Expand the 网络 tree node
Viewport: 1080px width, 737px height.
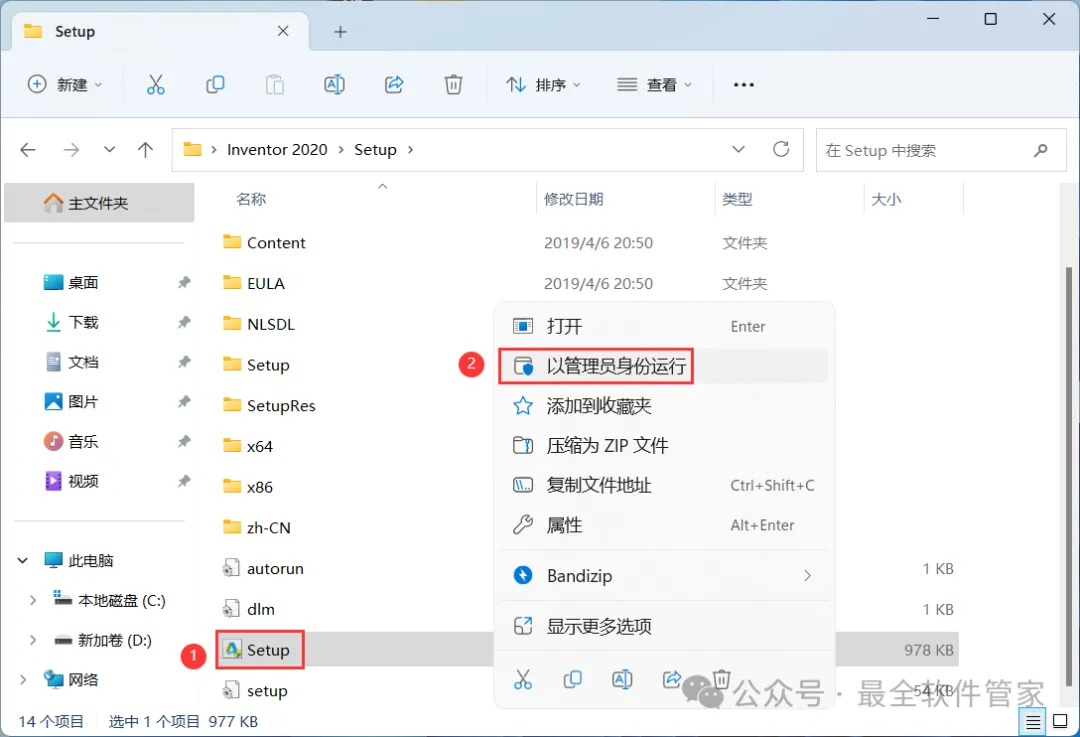23,680
